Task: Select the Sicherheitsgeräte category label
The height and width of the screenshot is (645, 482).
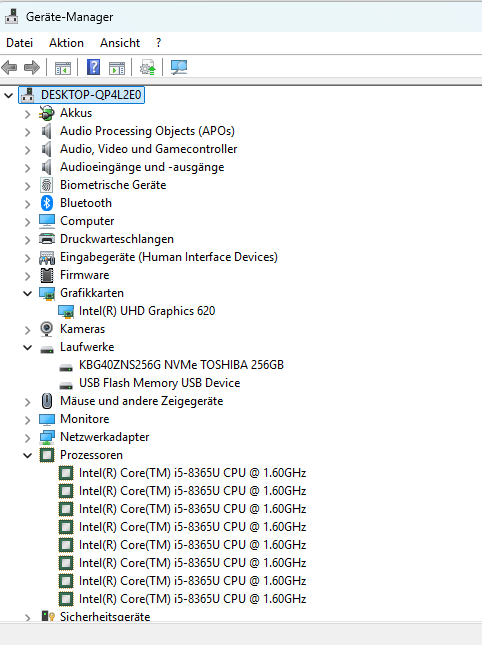Action: (x=105, y=616)
